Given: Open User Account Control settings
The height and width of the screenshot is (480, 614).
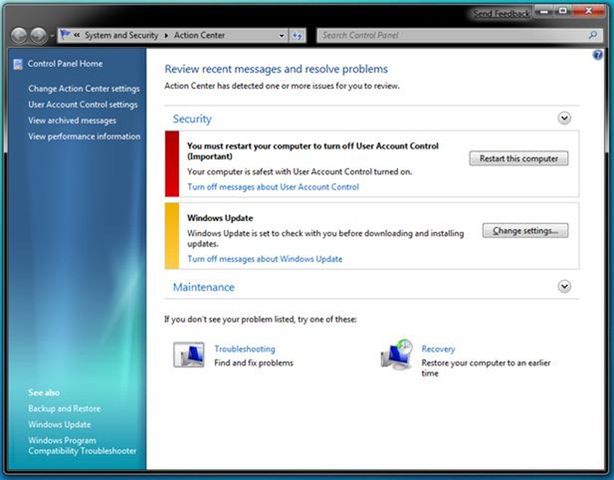Looking at the screenshot, I should [83, 105].
